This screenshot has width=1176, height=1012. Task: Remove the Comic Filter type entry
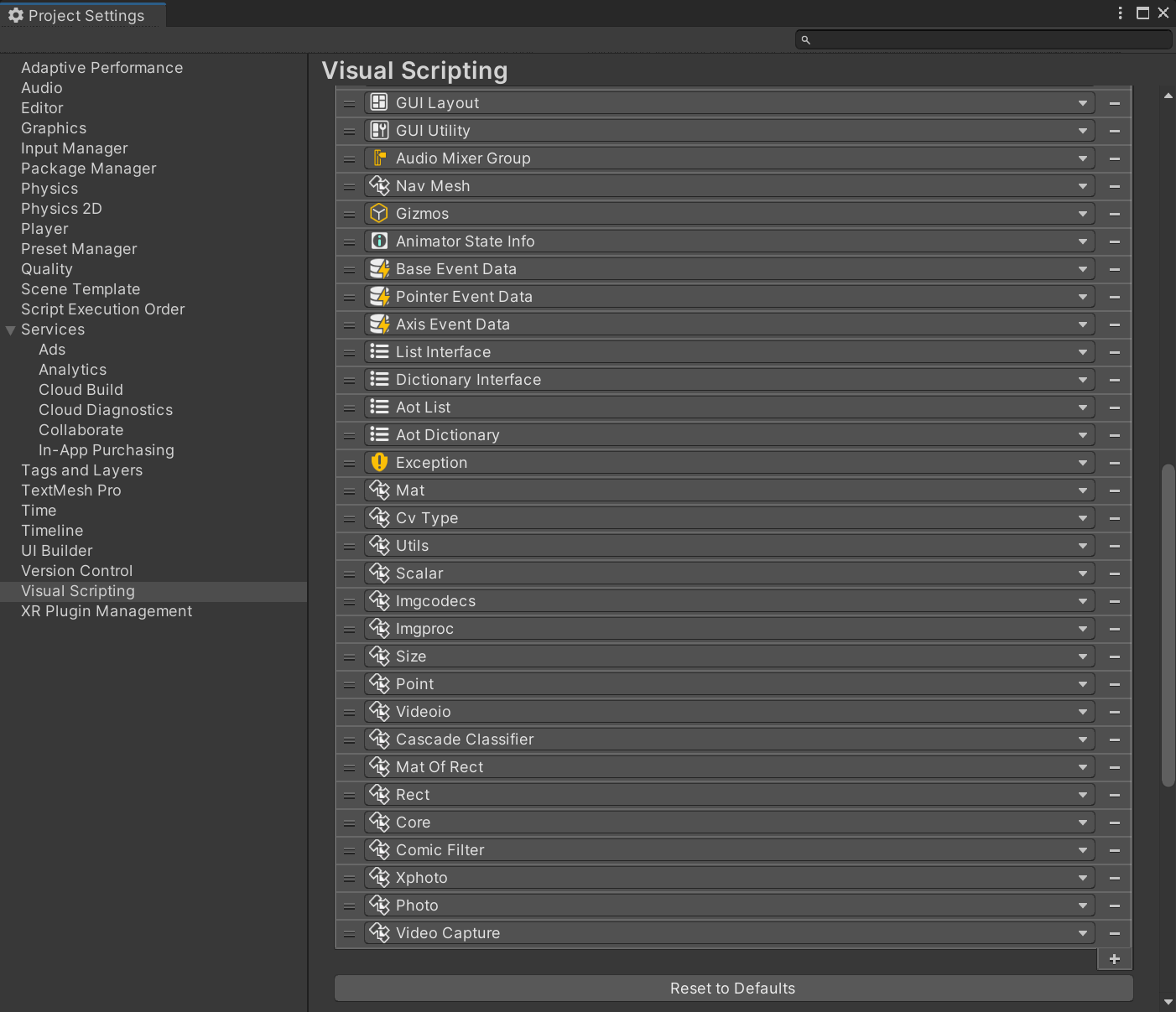(1115, 850)
